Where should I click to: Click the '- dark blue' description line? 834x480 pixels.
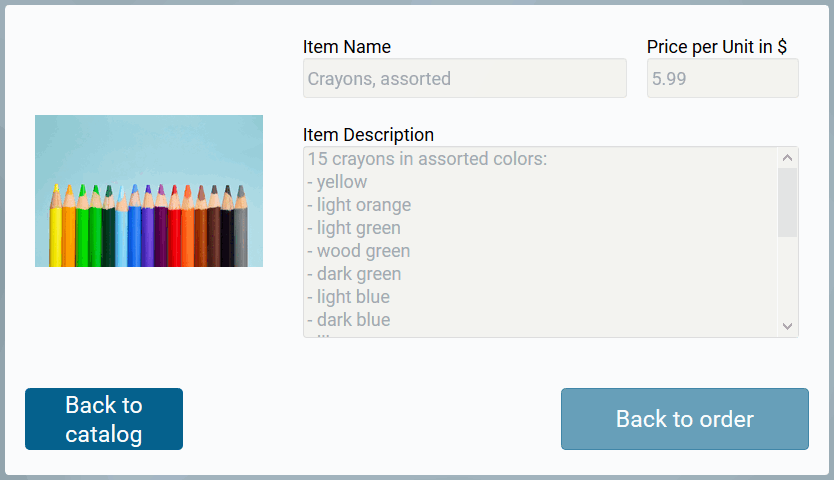pos(348,320)
